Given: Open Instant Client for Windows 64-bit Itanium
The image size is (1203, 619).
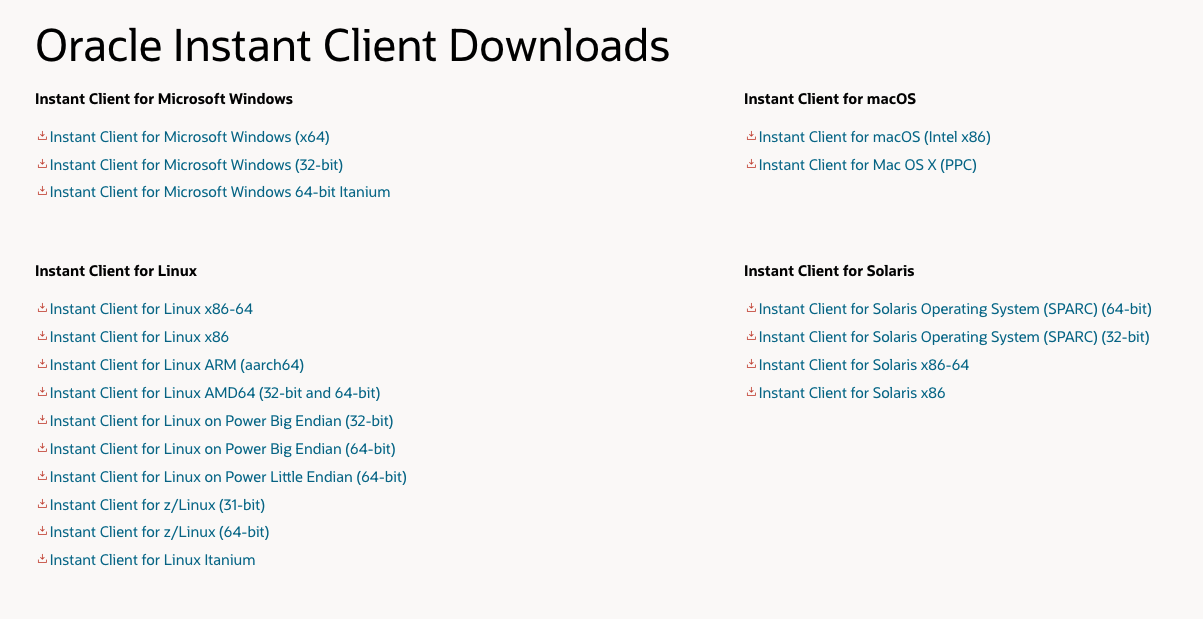Looking at the screenshot, I should pyautogui.click(x=220, y=192).
